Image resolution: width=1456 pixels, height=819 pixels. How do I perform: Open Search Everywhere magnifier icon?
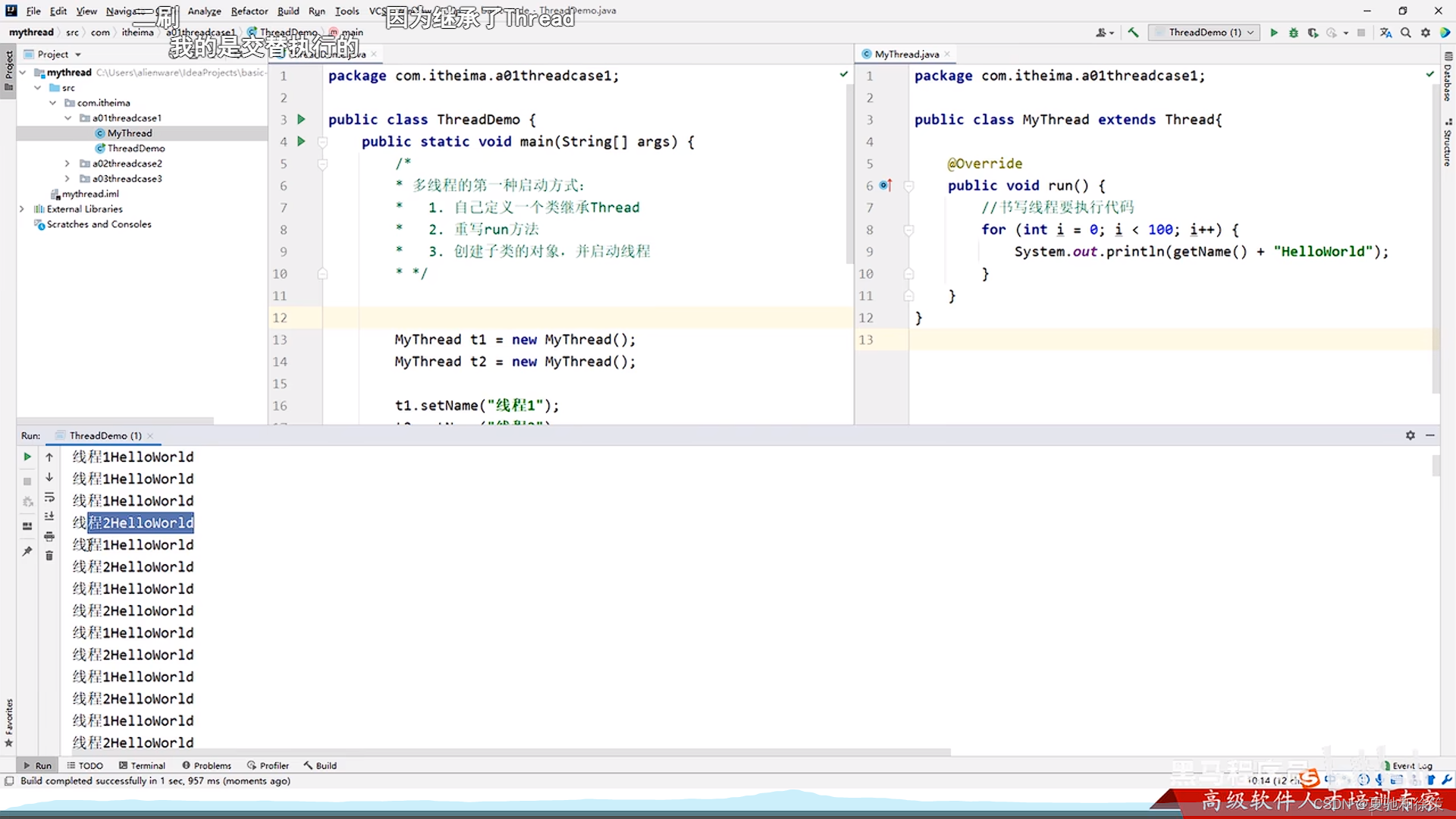point(1406,33)
